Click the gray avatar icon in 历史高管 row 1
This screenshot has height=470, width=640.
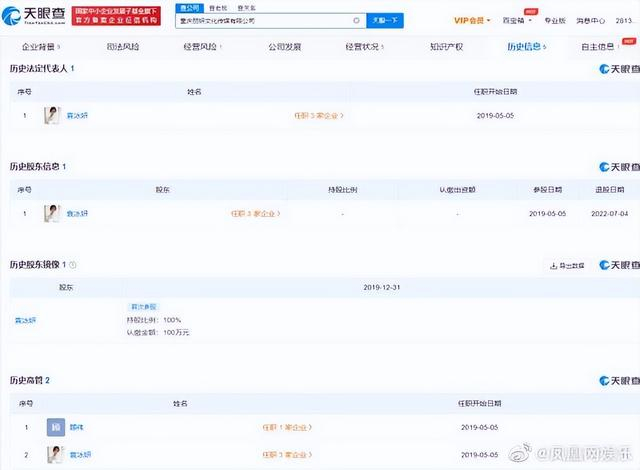pyautogui.click(x=55, y=427)
